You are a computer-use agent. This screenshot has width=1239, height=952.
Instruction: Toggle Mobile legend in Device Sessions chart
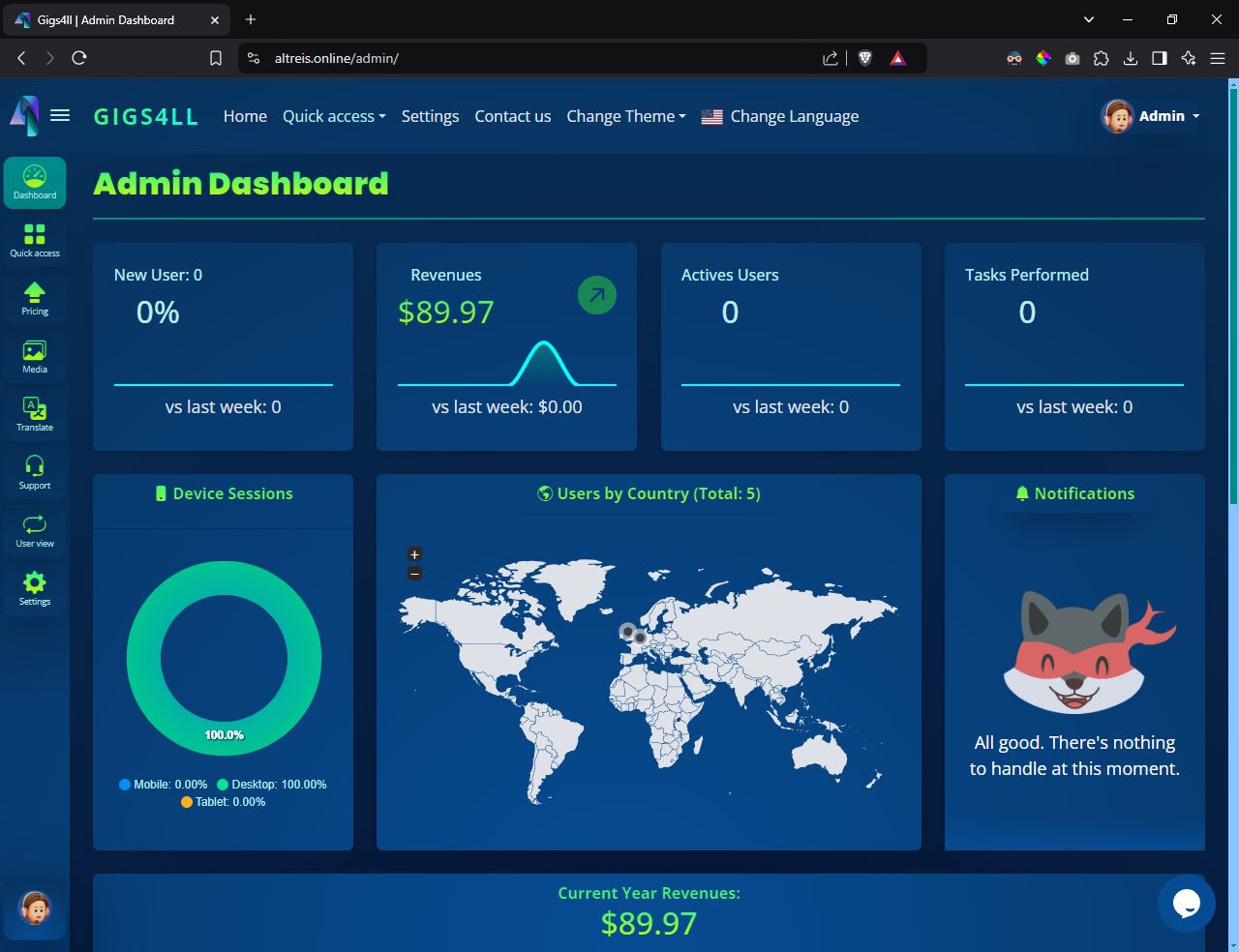pyautogui.click(x=163, y=785)
